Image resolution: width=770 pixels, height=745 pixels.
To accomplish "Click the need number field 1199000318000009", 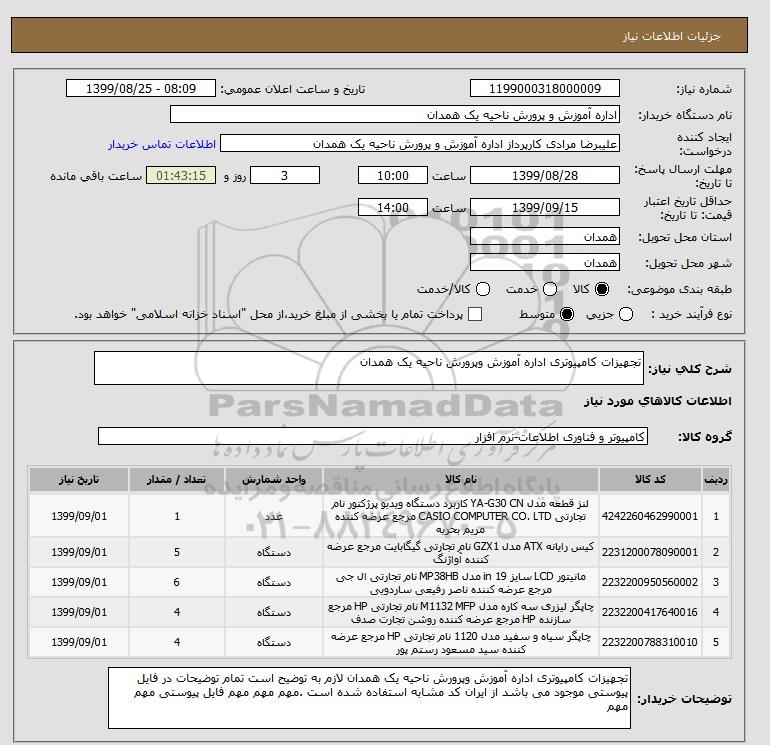I will coord(545,89).
